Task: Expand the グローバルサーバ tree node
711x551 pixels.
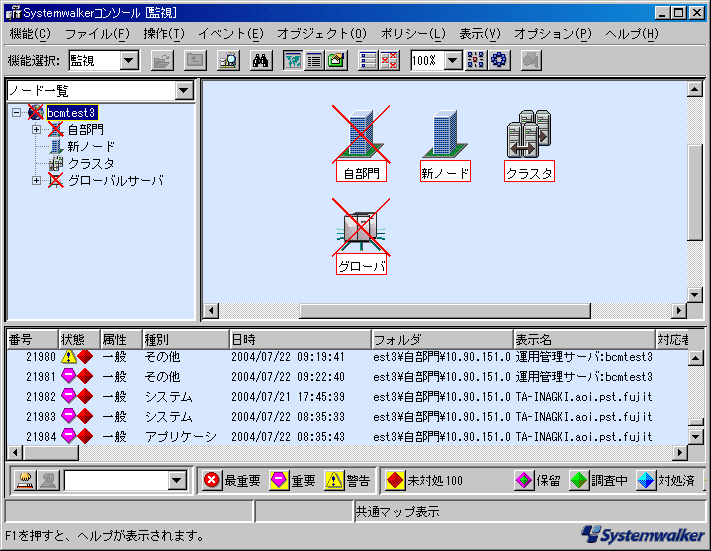Action: [36, 180]
